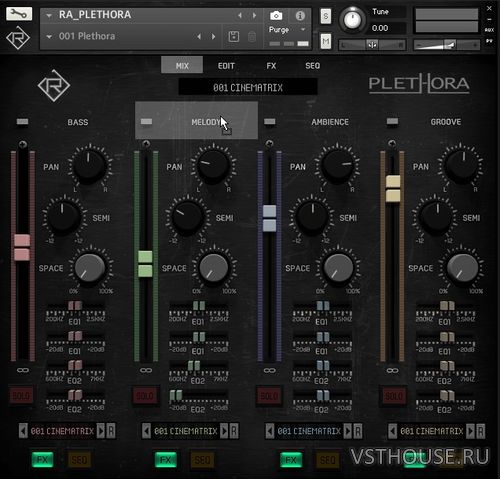Click the GROOVE volume fader handle
The image size is (500, 479).
pos(393,189)
